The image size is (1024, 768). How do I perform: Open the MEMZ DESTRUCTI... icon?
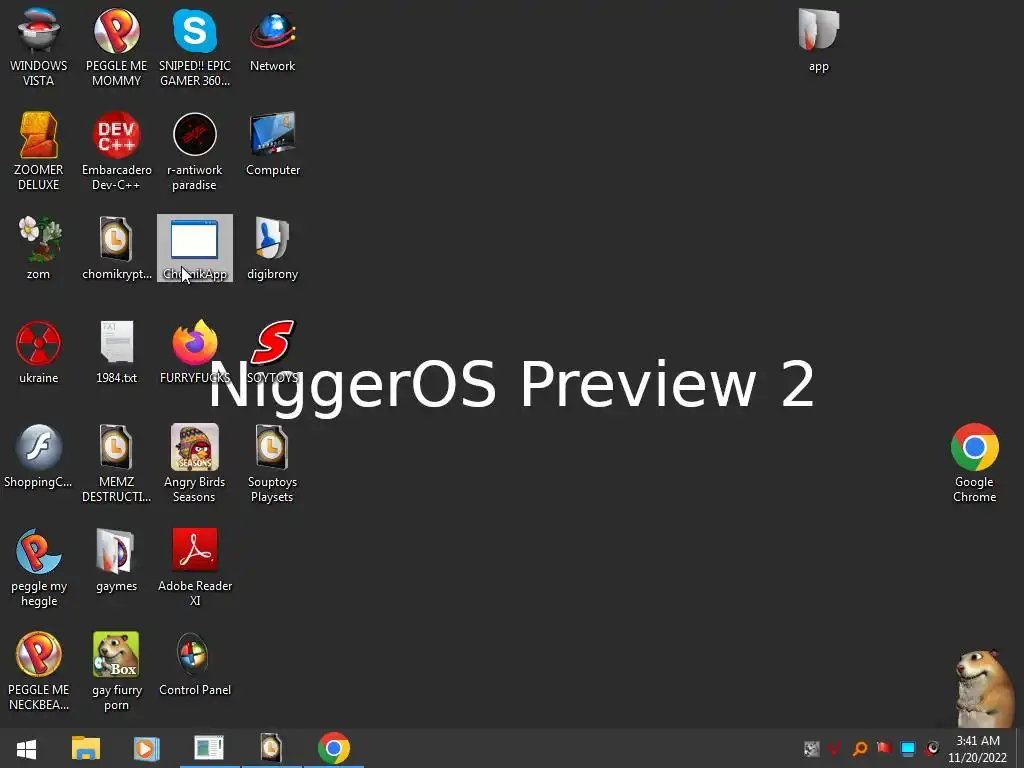click(x=116, y=463)
